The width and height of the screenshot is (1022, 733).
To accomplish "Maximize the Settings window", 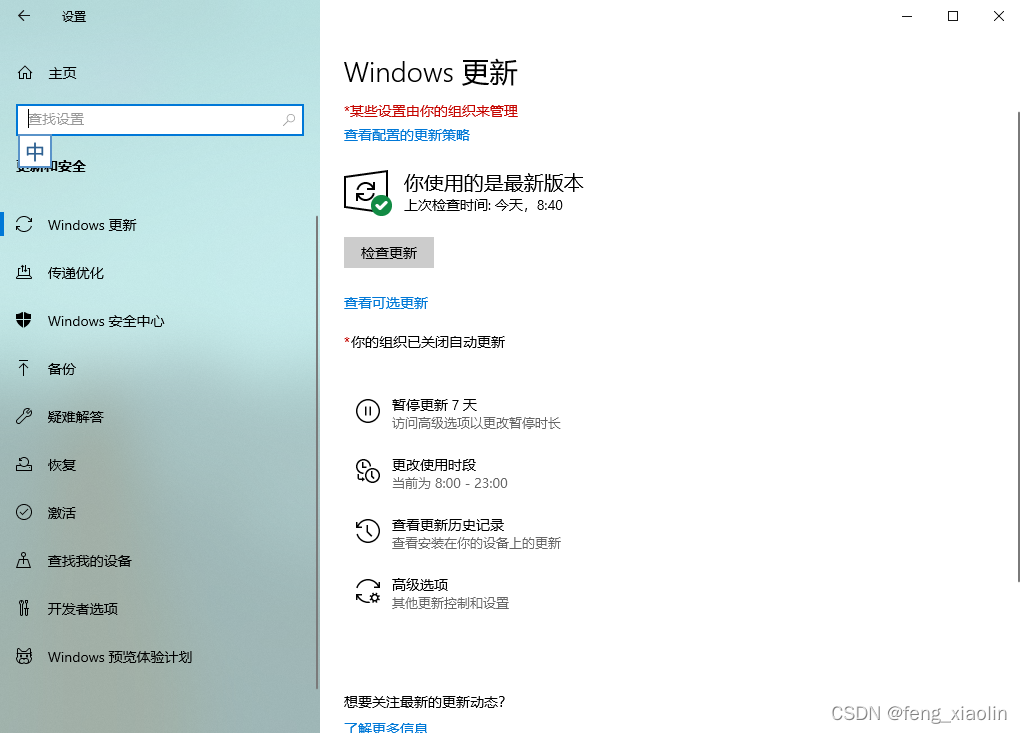I will [953, 16].
